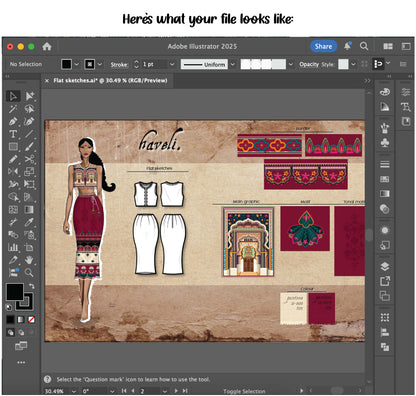Open the Symbols panel club icon
Screen dimensions: 416x396
(385, 143)
